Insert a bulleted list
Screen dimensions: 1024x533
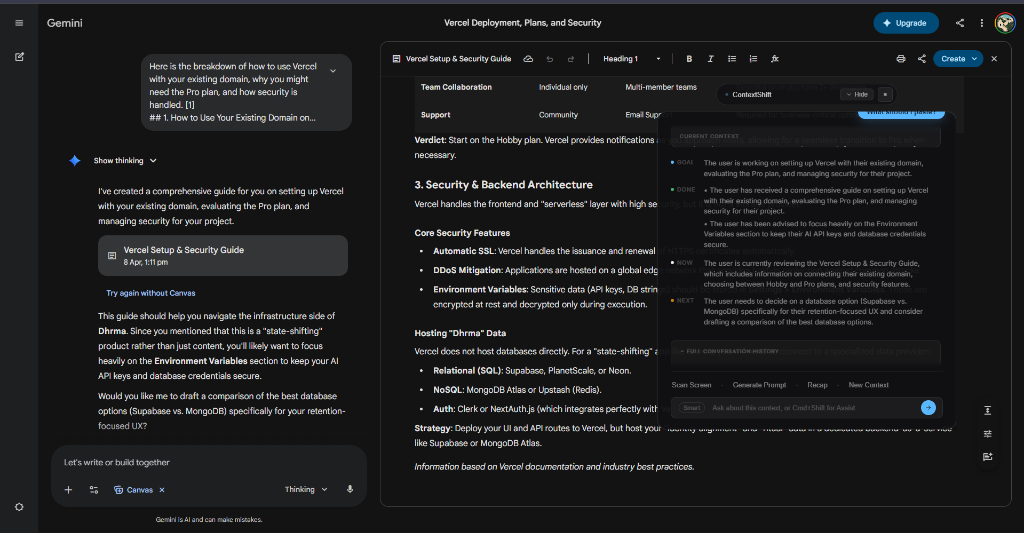tap(732, 59)
